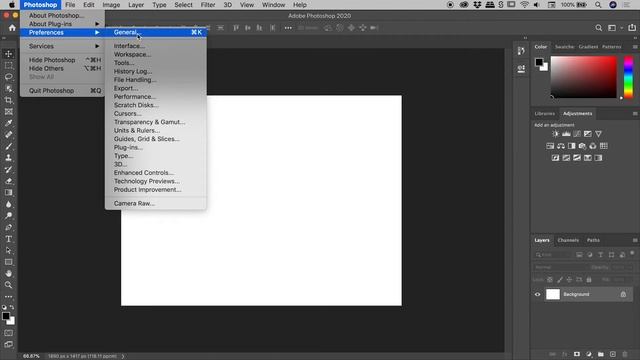Select the Crop tool
Viewport: 640px width, 360px height.
click(x=9, y=100)
